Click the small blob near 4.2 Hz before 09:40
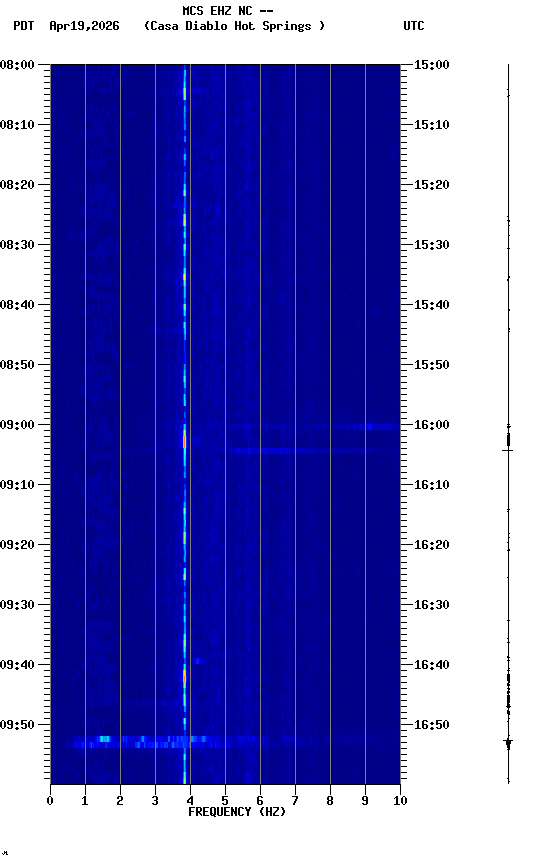552x864 pixels. (198, 661)
